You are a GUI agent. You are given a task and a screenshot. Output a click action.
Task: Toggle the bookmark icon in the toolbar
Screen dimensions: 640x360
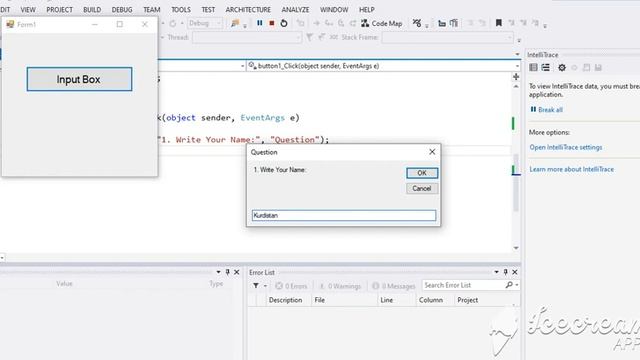tap(498, 23)
